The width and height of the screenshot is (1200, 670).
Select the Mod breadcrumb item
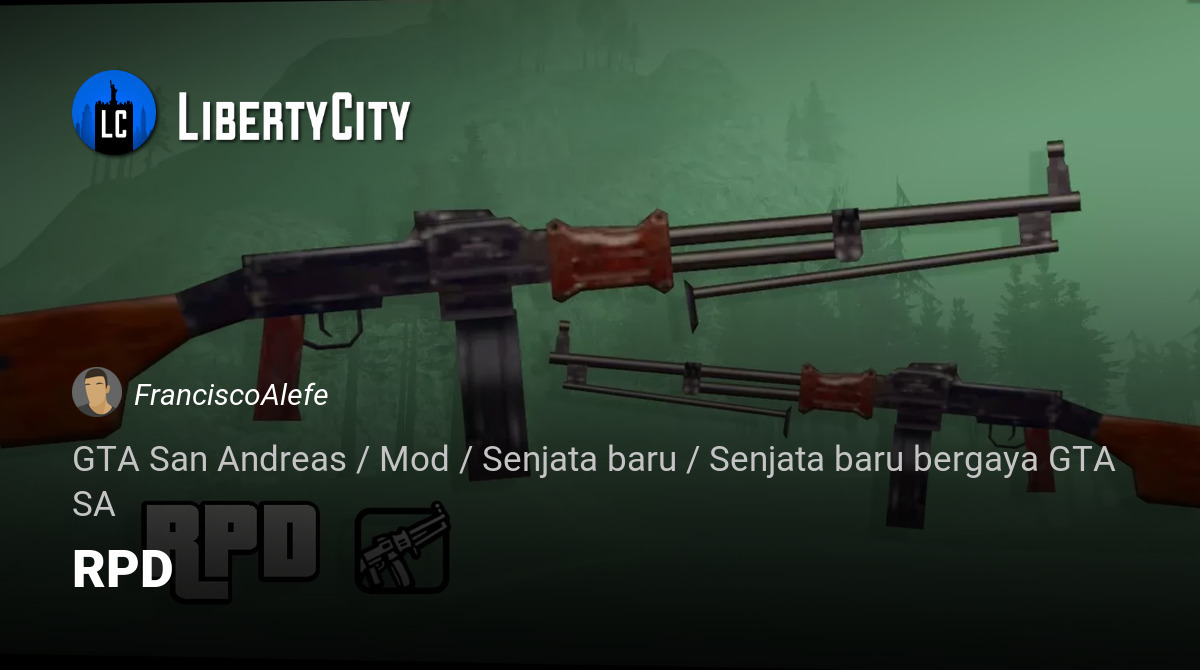coord(414,460)
